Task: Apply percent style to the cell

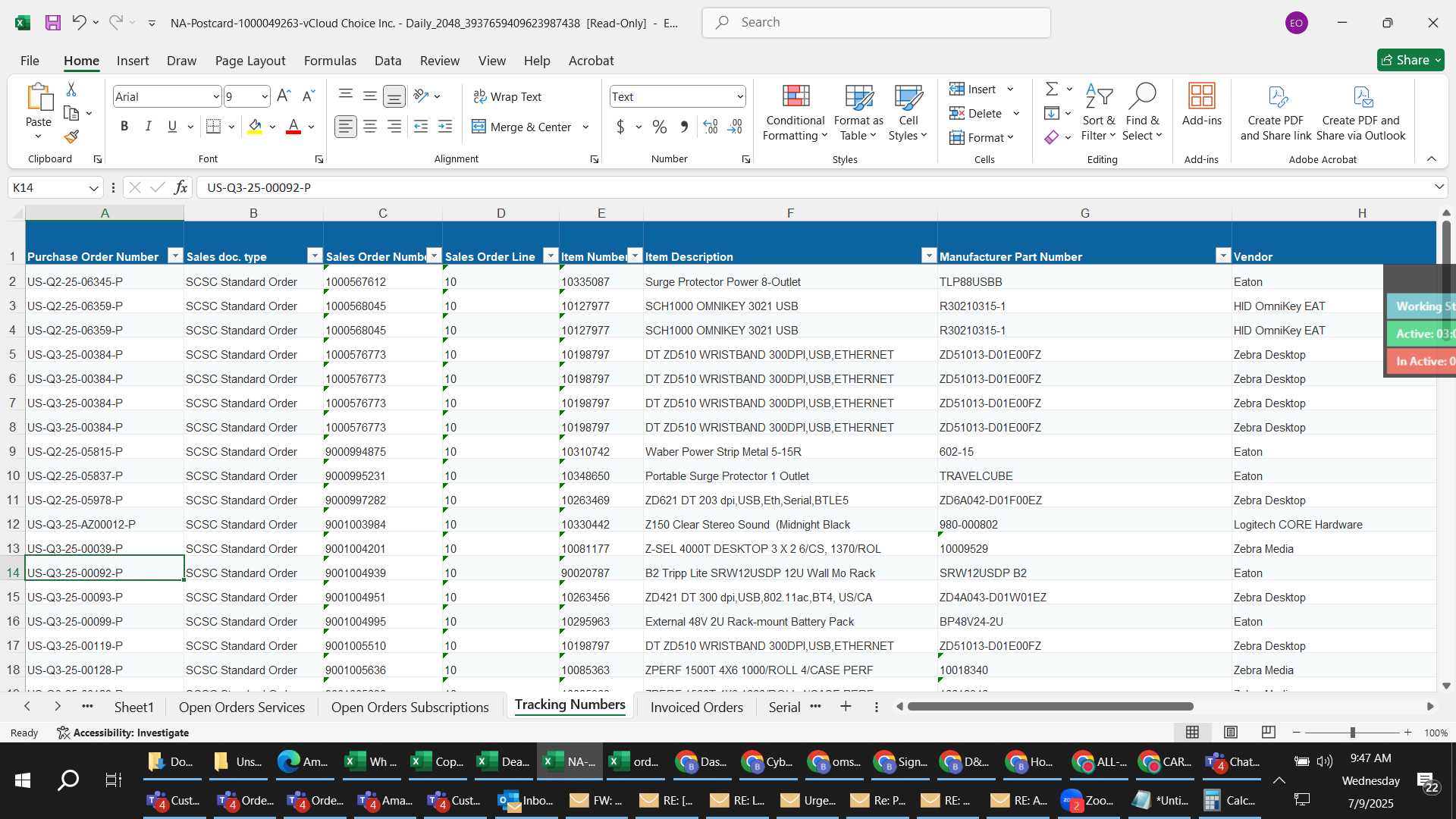Action: (x=660, y=127)
